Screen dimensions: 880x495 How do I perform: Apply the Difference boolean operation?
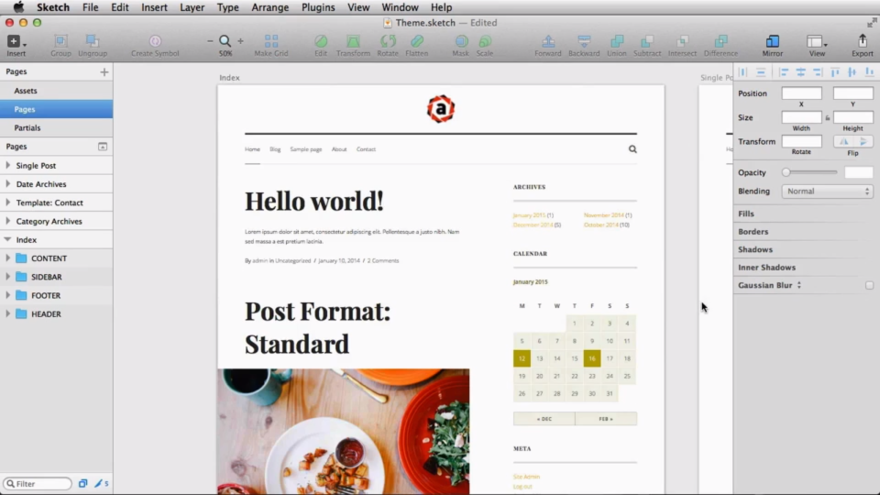721,44
